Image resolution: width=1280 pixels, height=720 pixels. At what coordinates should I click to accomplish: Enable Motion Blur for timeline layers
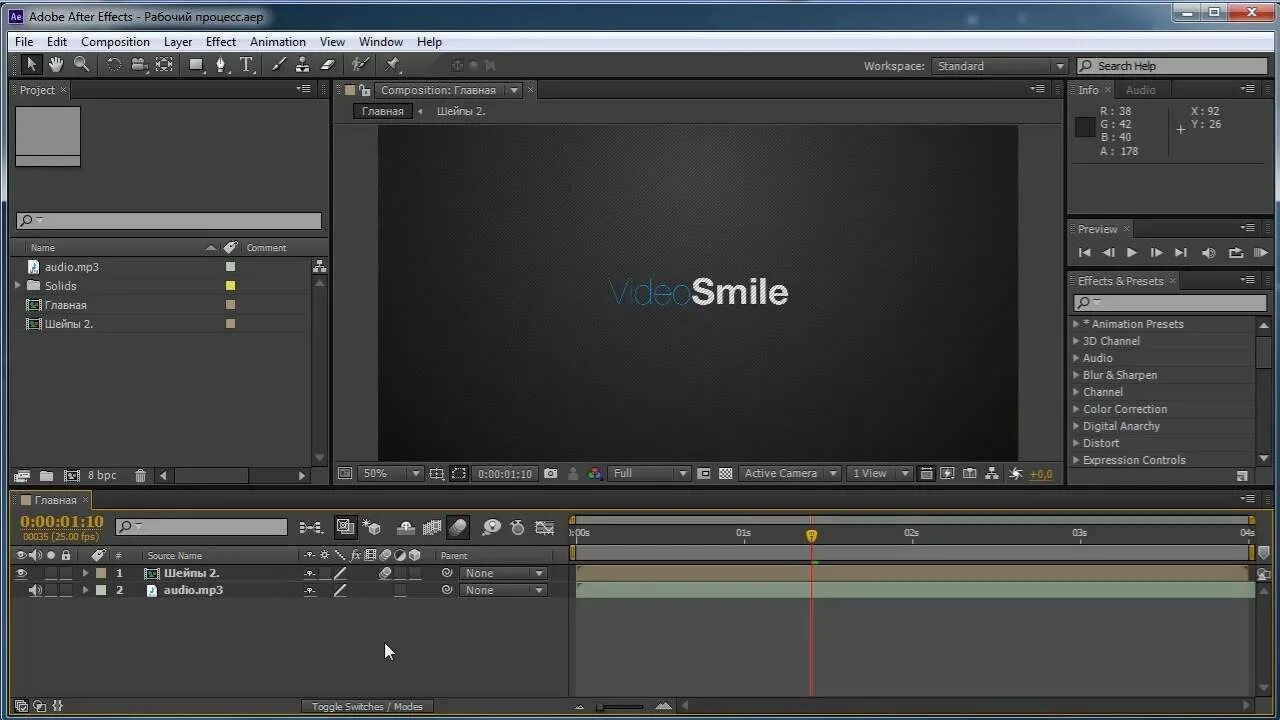pyautogui.click(x=458, y=527)
